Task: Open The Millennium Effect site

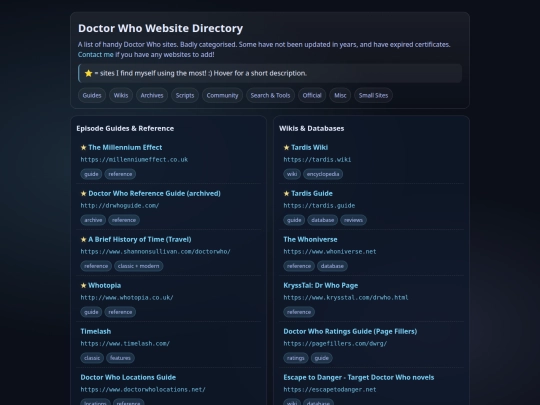Action: coord(125,147)
